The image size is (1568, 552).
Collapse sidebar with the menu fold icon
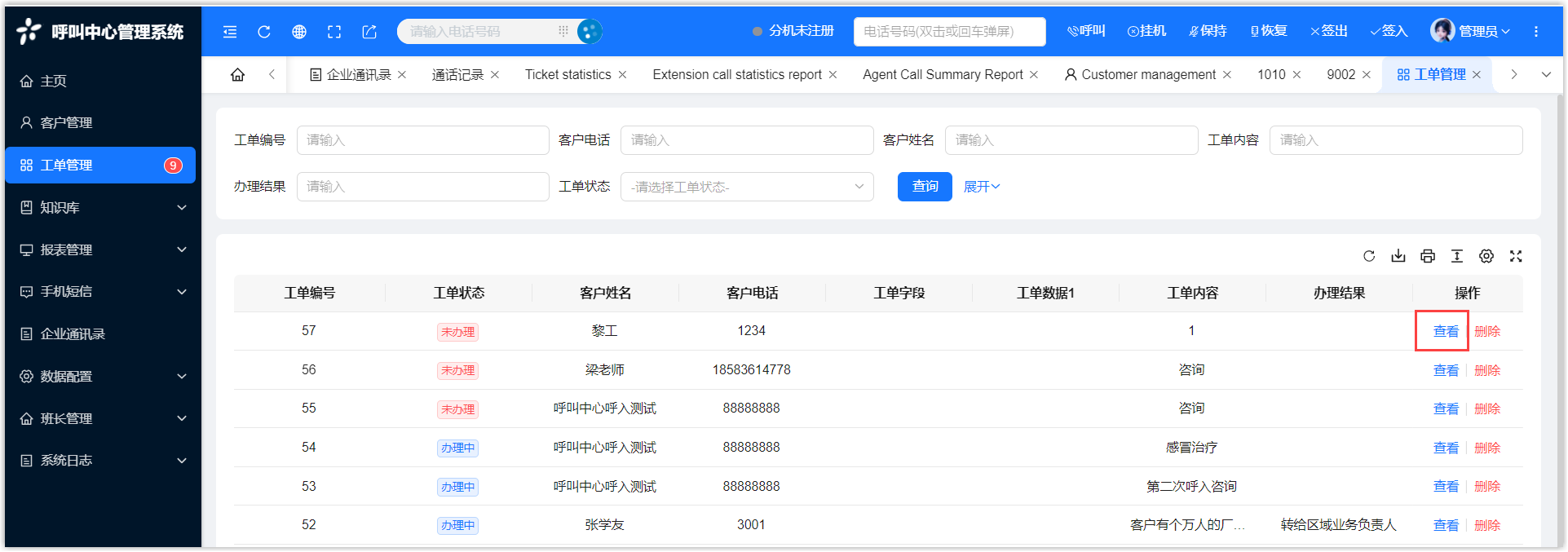point(230,32)
